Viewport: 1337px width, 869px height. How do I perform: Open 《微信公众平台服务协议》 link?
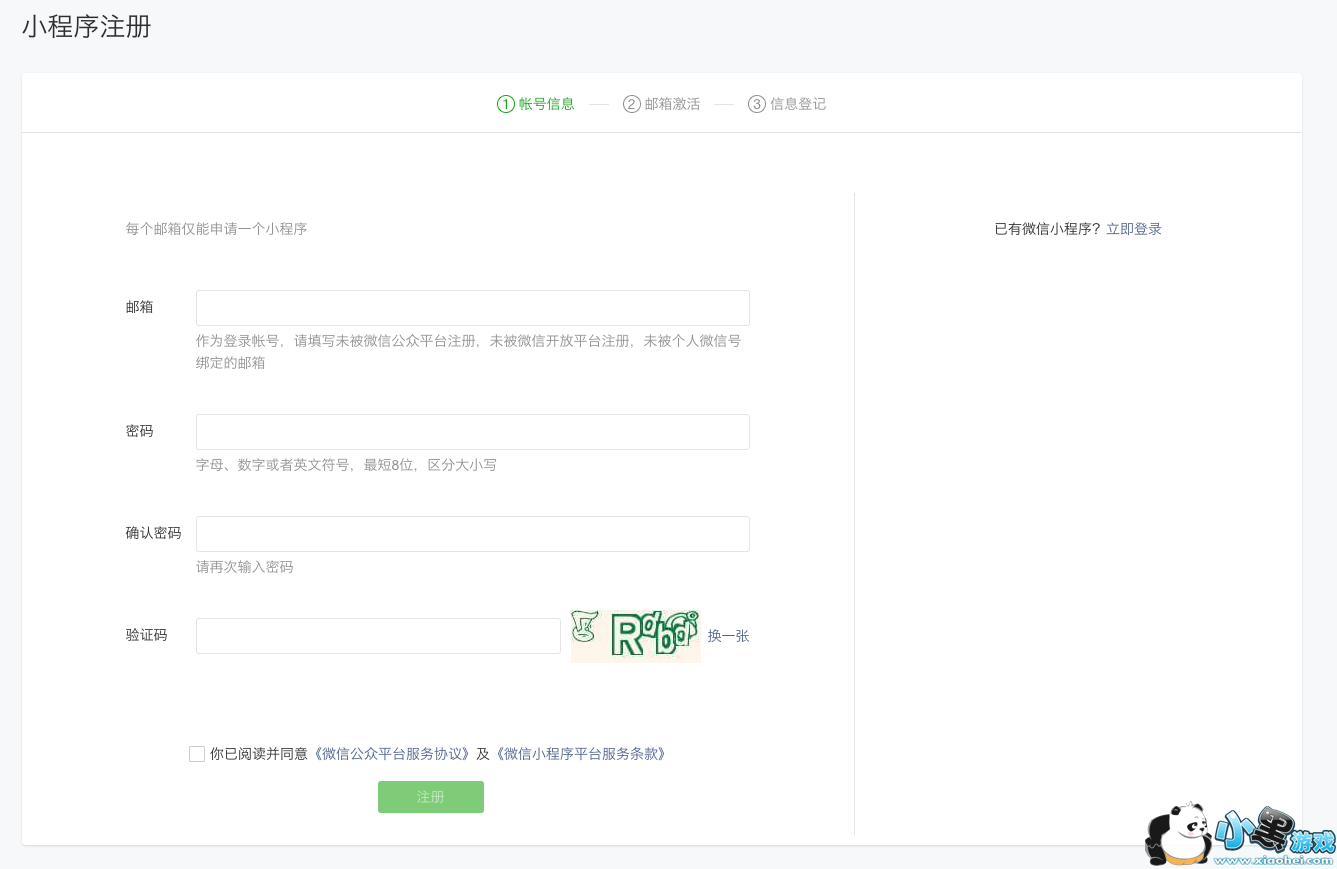click(x=392, y=754)
